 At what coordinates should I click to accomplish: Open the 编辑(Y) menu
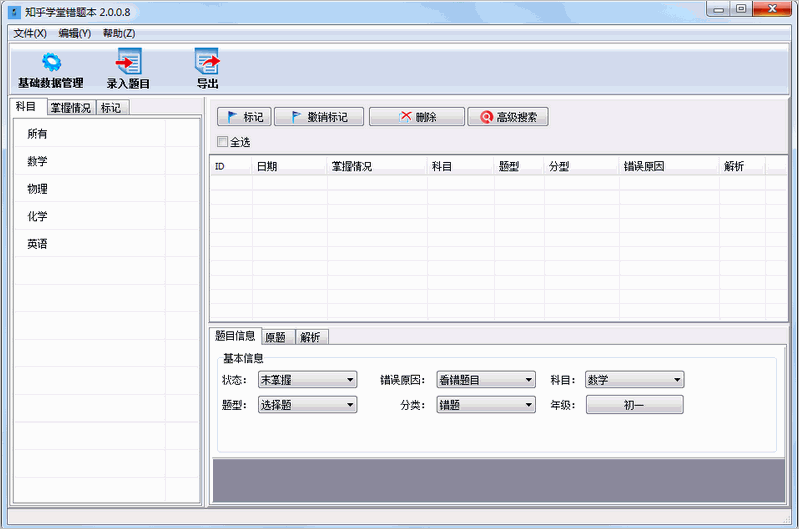74,33
